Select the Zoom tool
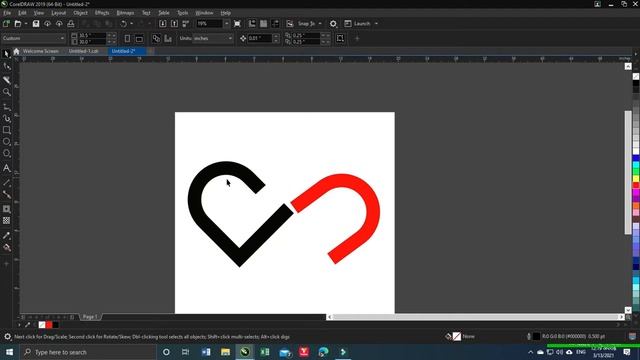640x360 pixels. coord(7,92)
